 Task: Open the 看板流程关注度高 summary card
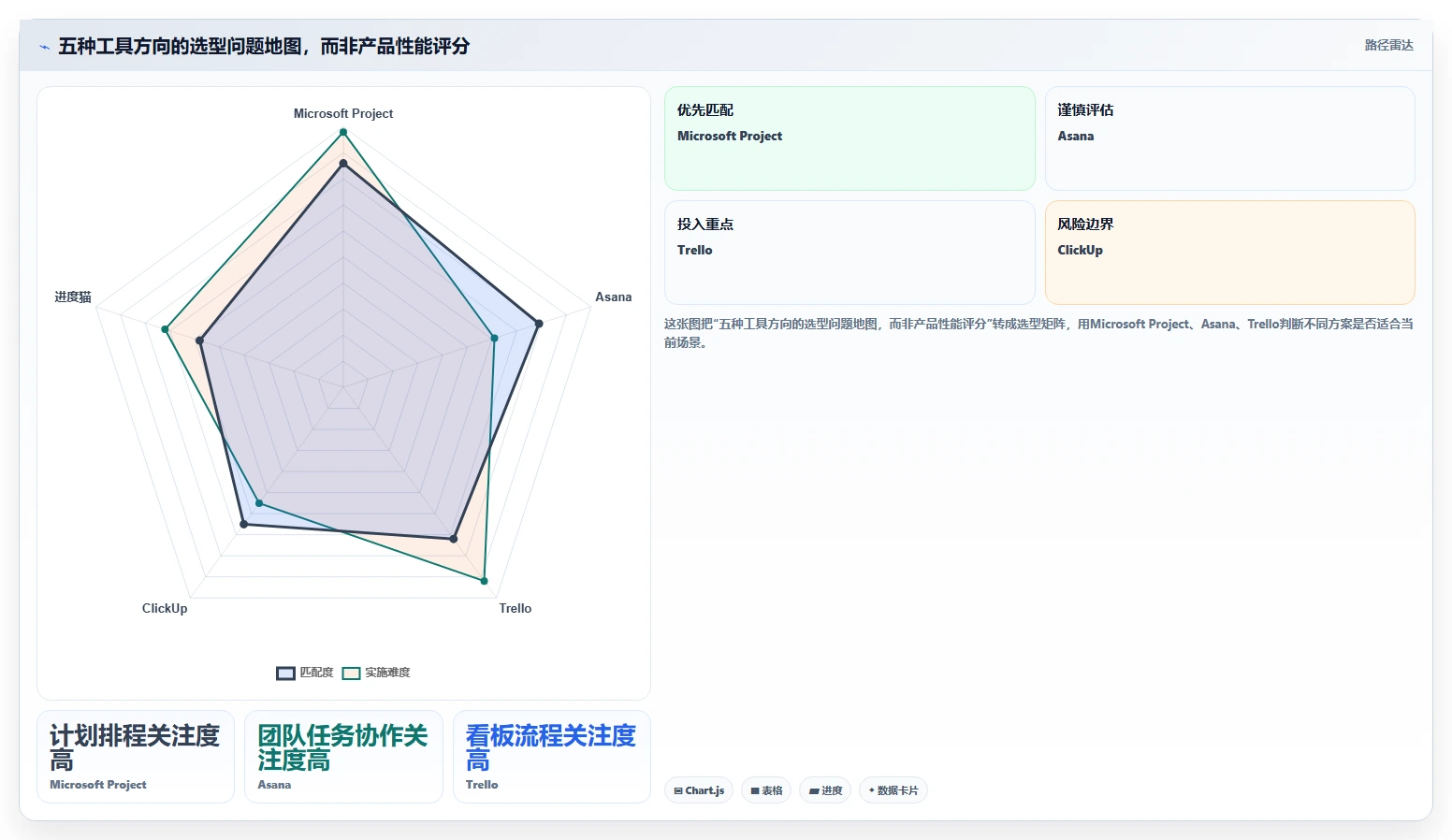click(552, 757)
